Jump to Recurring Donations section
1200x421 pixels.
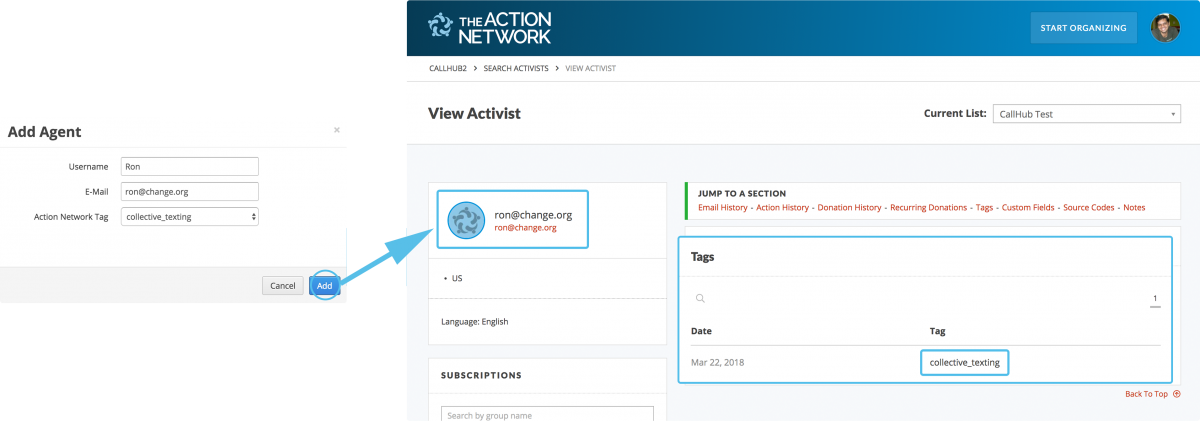point(929,207)
